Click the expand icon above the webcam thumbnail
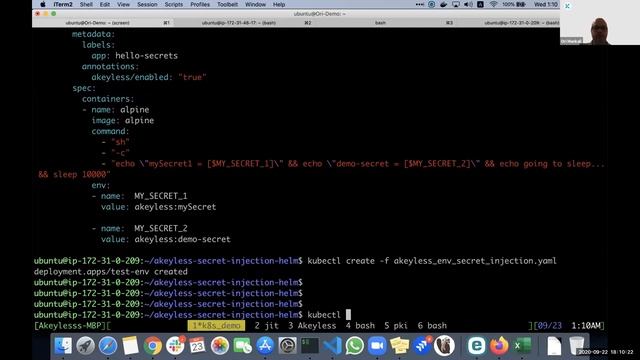This screenshot has width=640, height=360. tap(567, 6)
